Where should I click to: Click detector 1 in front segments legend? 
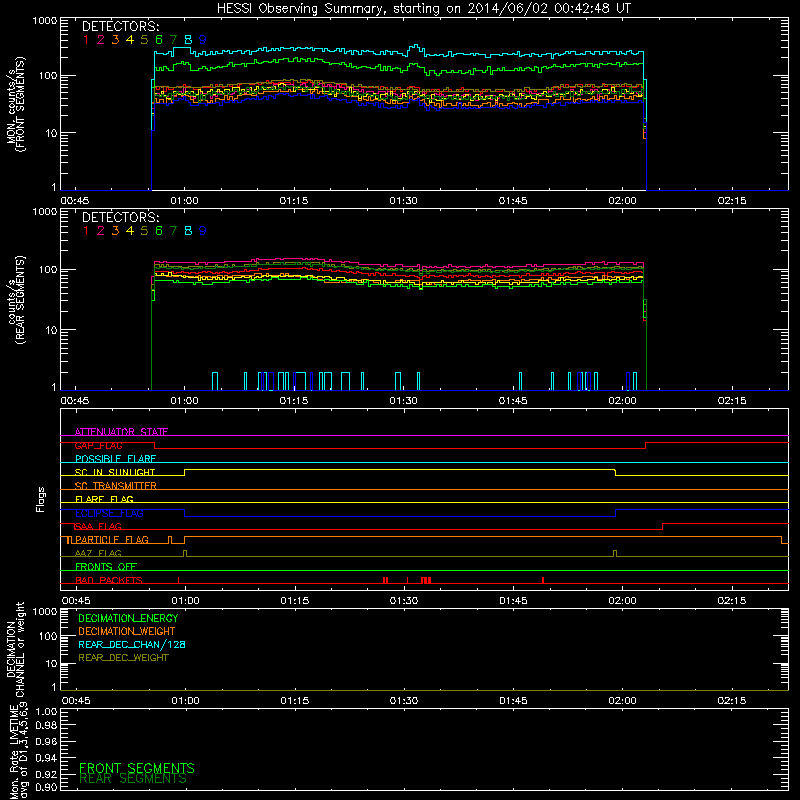tap(86, 40)
